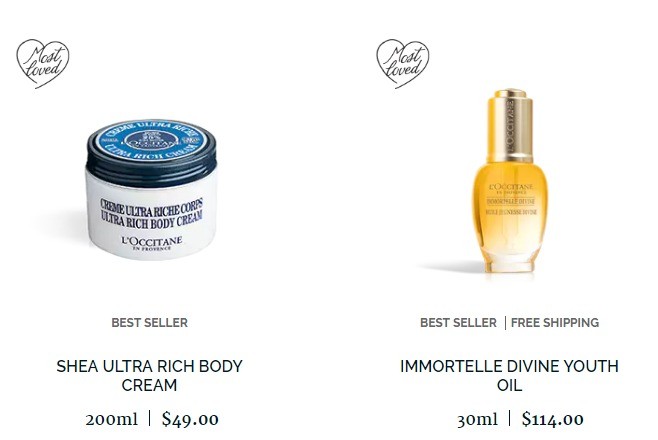Open Shea Ultra Rich Body Cream title link
Viewport: 658px width, 440px height.
click(x=149, y=375)
